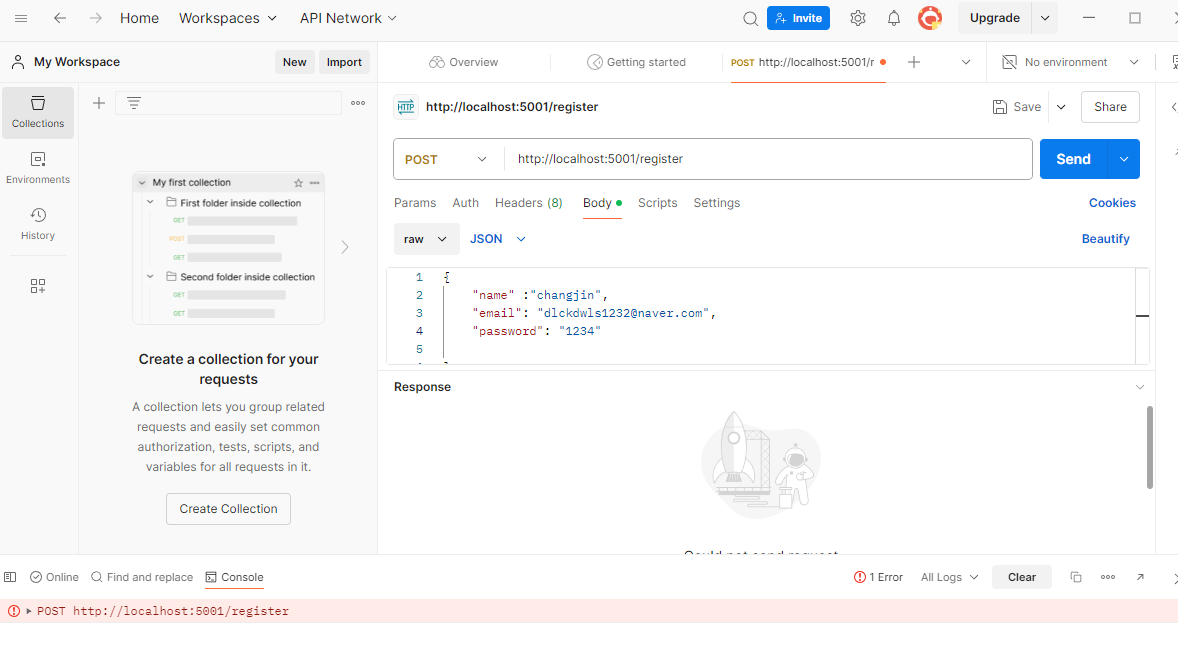
Task: Go forward with the right arrow
Action: (95, 18)
